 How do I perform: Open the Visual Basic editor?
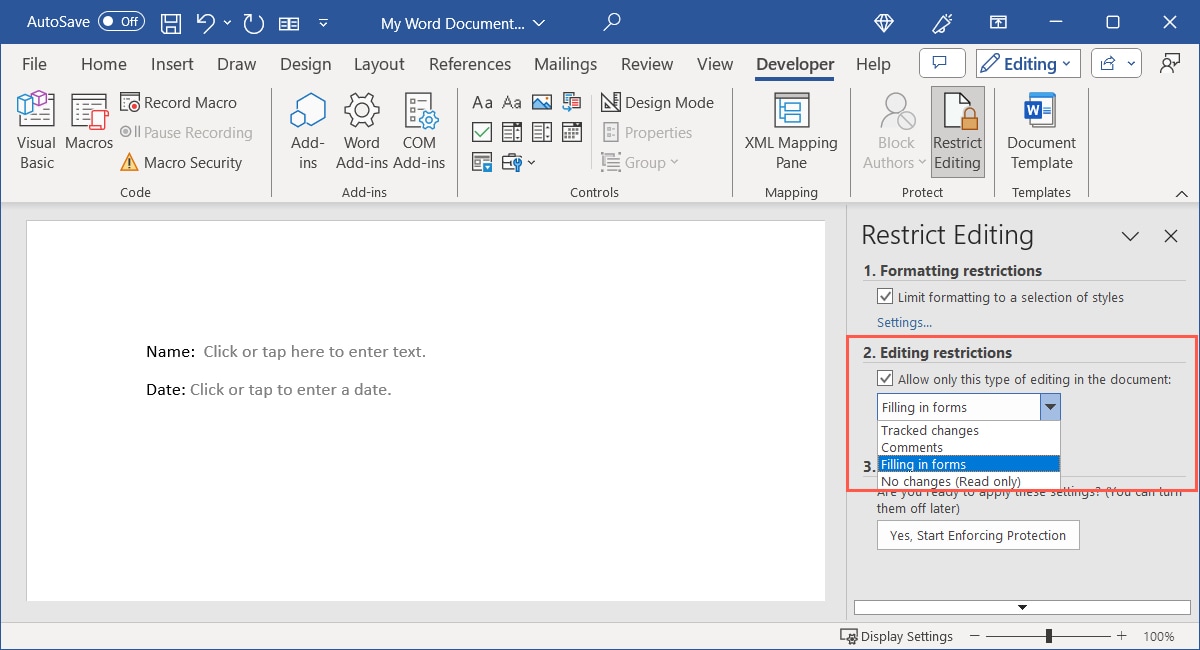point(35,128)
